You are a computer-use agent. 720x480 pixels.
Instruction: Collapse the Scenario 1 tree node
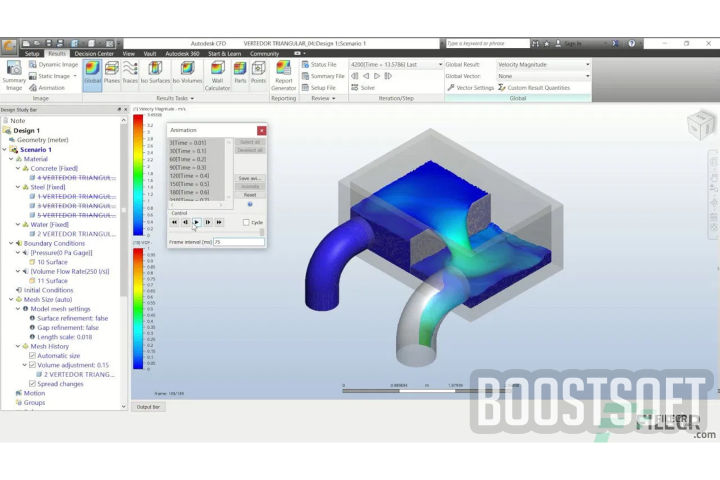[x=5, y=150]
